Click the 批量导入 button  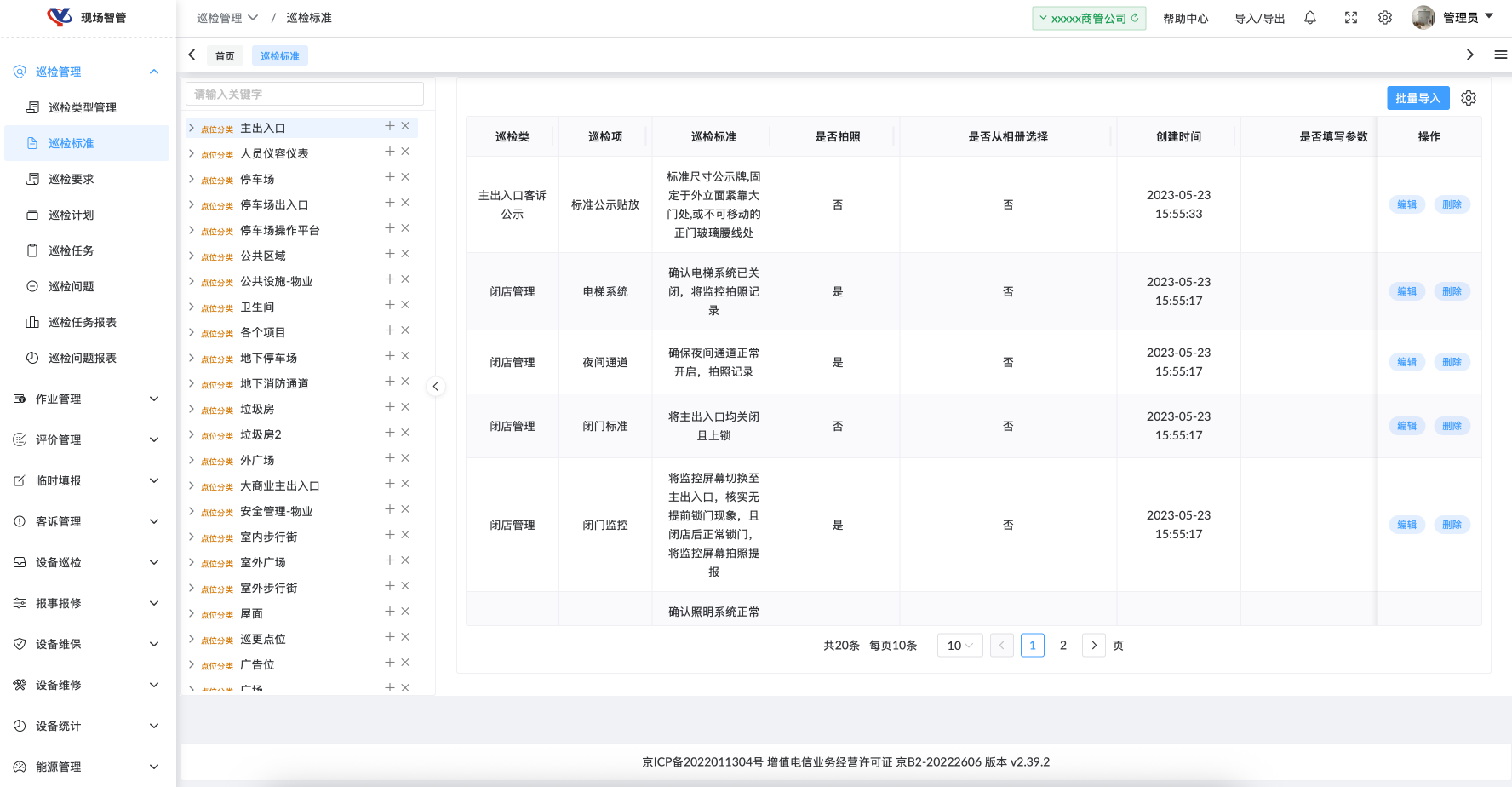coord(1417,98)
